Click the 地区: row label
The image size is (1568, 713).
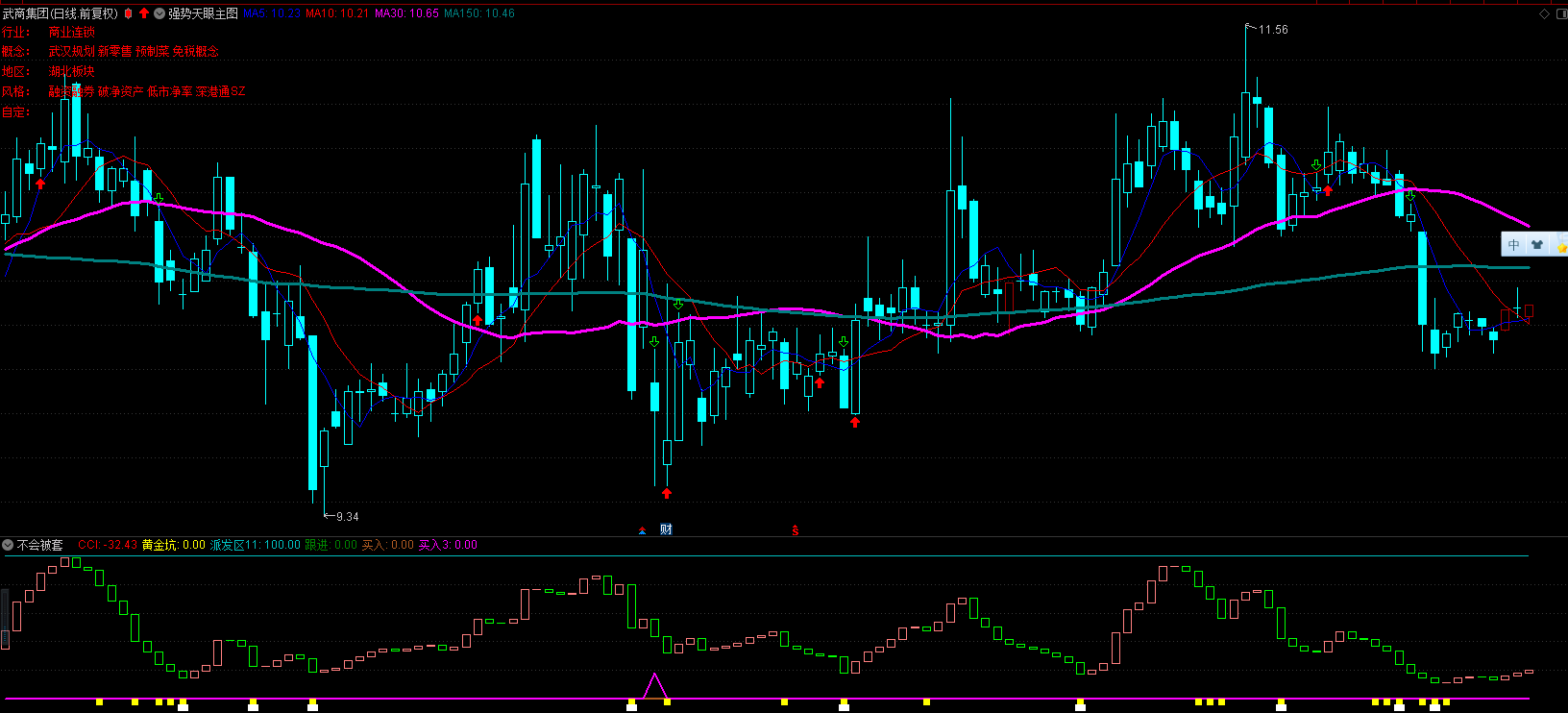tap(15, 71)
